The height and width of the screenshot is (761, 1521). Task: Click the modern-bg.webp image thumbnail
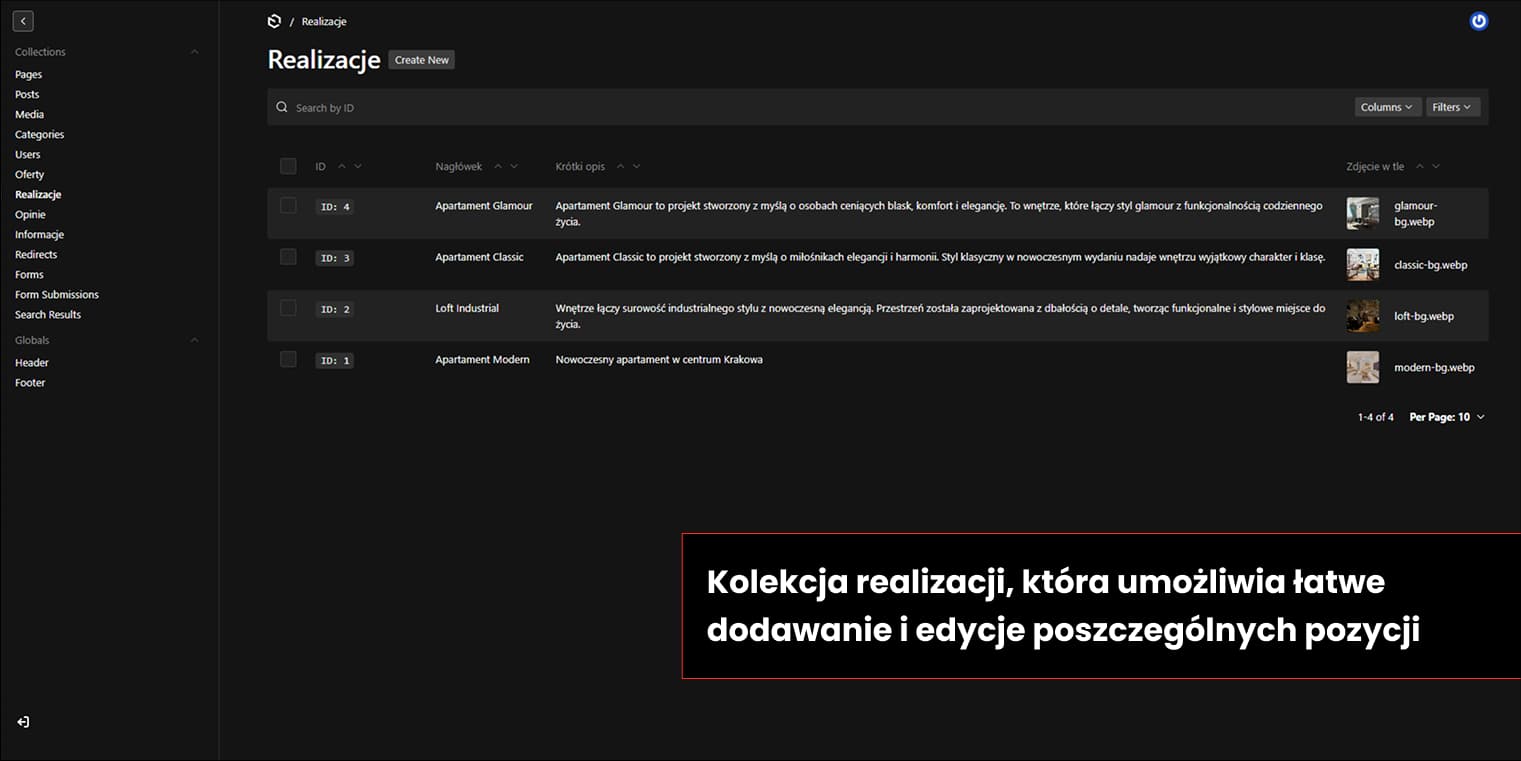click(1362, 367)
